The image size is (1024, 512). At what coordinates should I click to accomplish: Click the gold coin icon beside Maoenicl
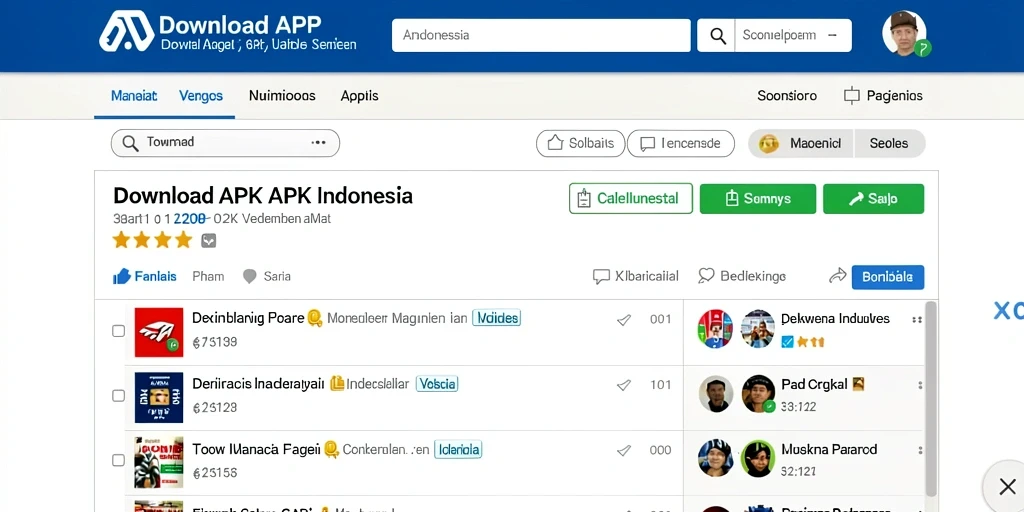[769, 144]
